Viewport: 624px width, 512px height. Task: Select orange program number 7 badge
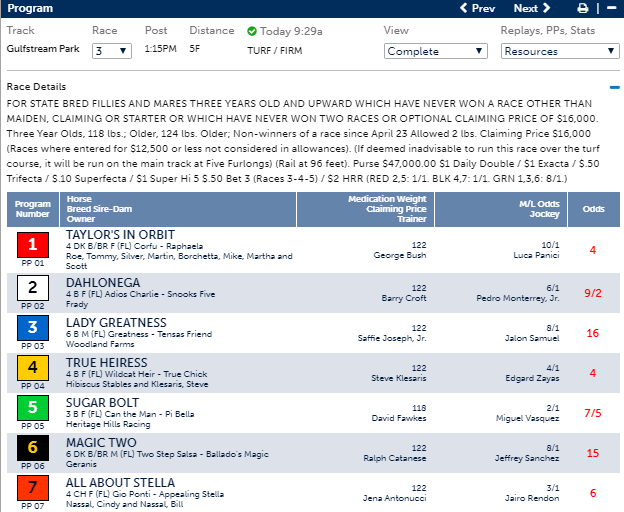tap(32, 489)
